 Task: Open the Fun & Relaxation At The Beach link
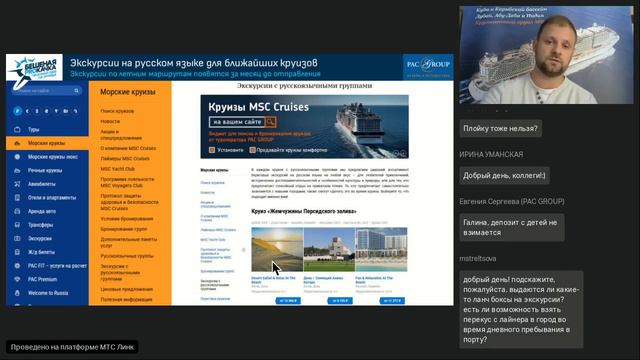click(x=374, y=280)
